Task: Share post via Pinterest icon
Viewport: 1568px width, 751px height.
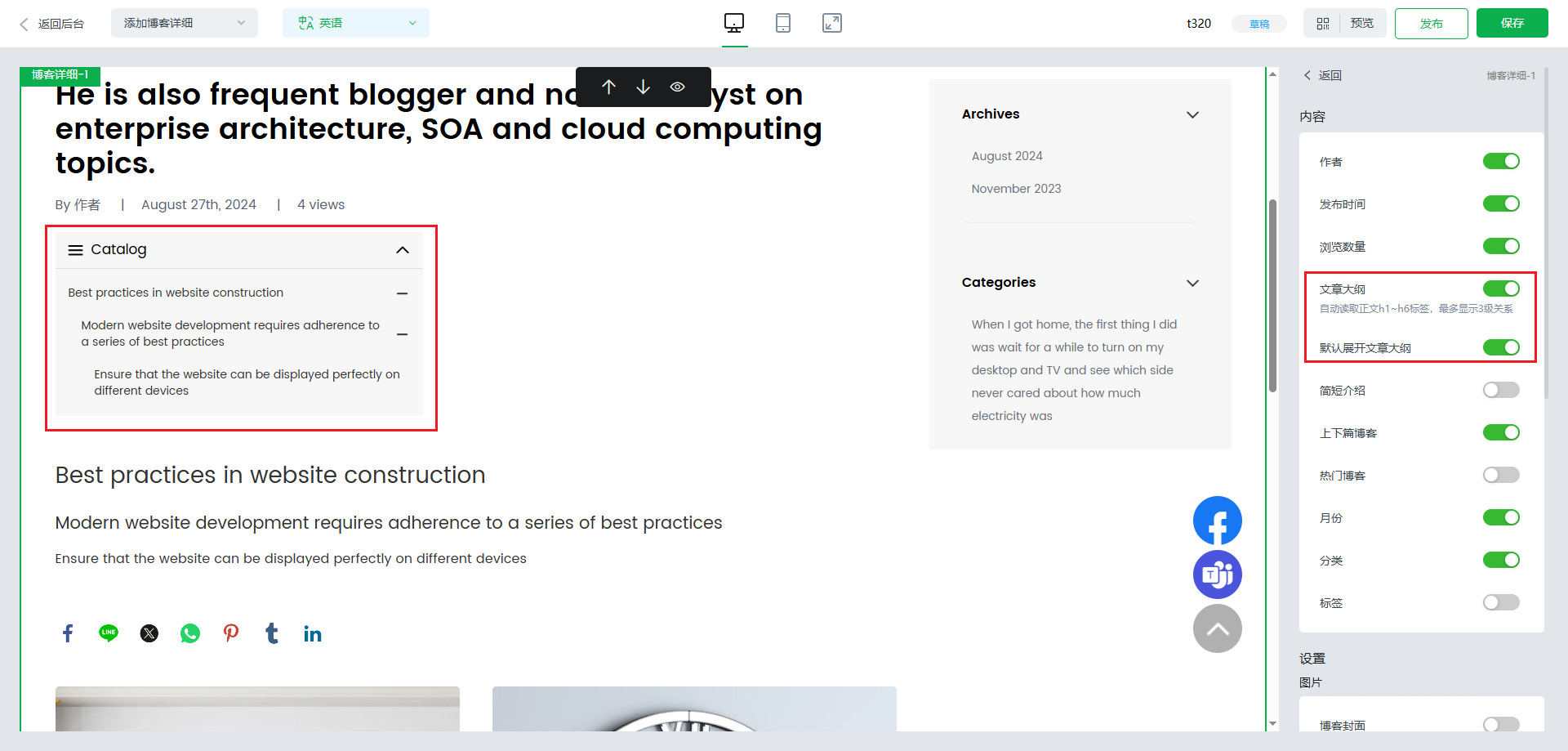Action: (231, 633)
